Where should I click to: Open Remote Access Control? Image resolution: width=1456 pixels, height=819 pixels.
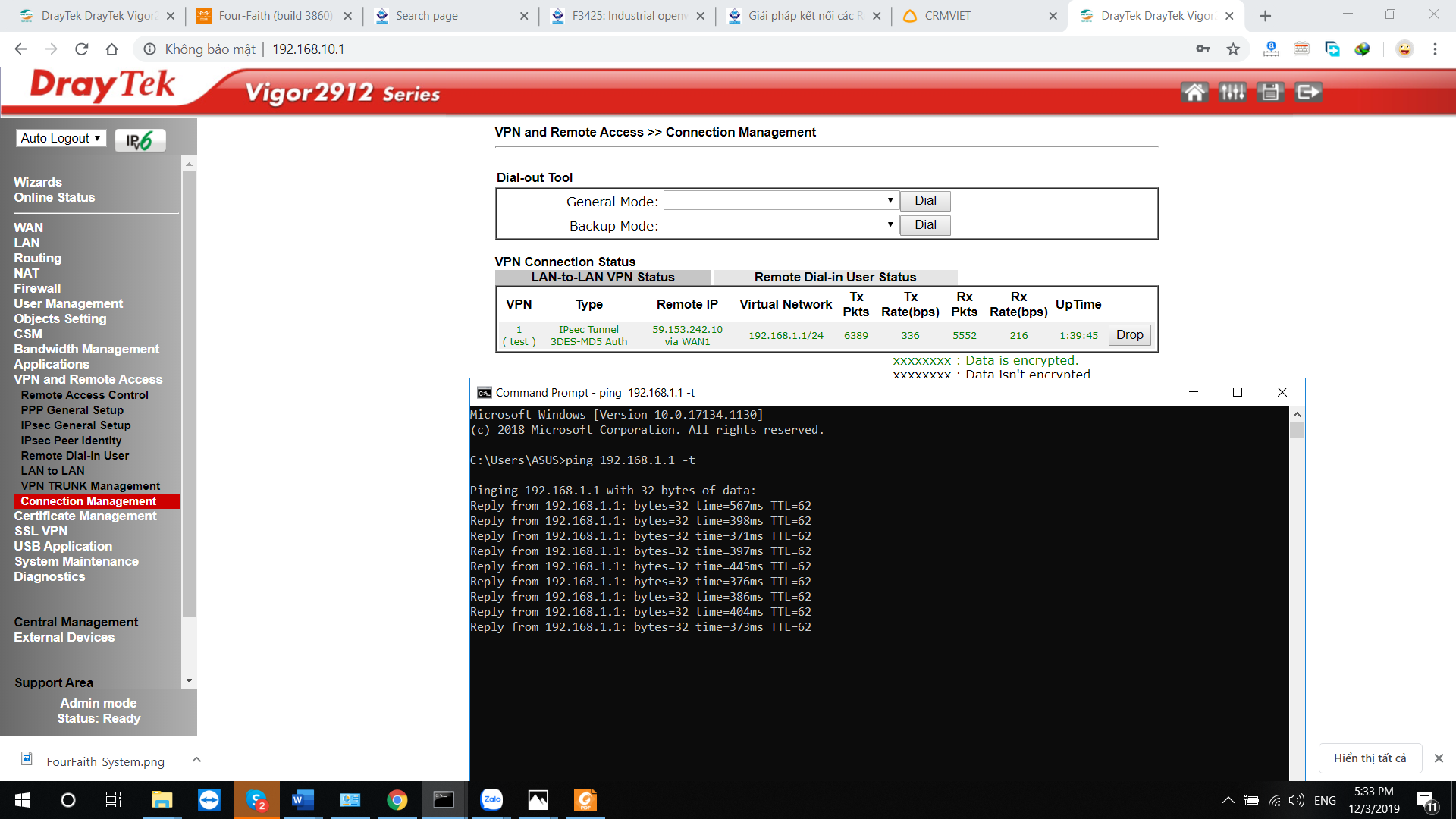pyautogui.click(x=85, y=395)
